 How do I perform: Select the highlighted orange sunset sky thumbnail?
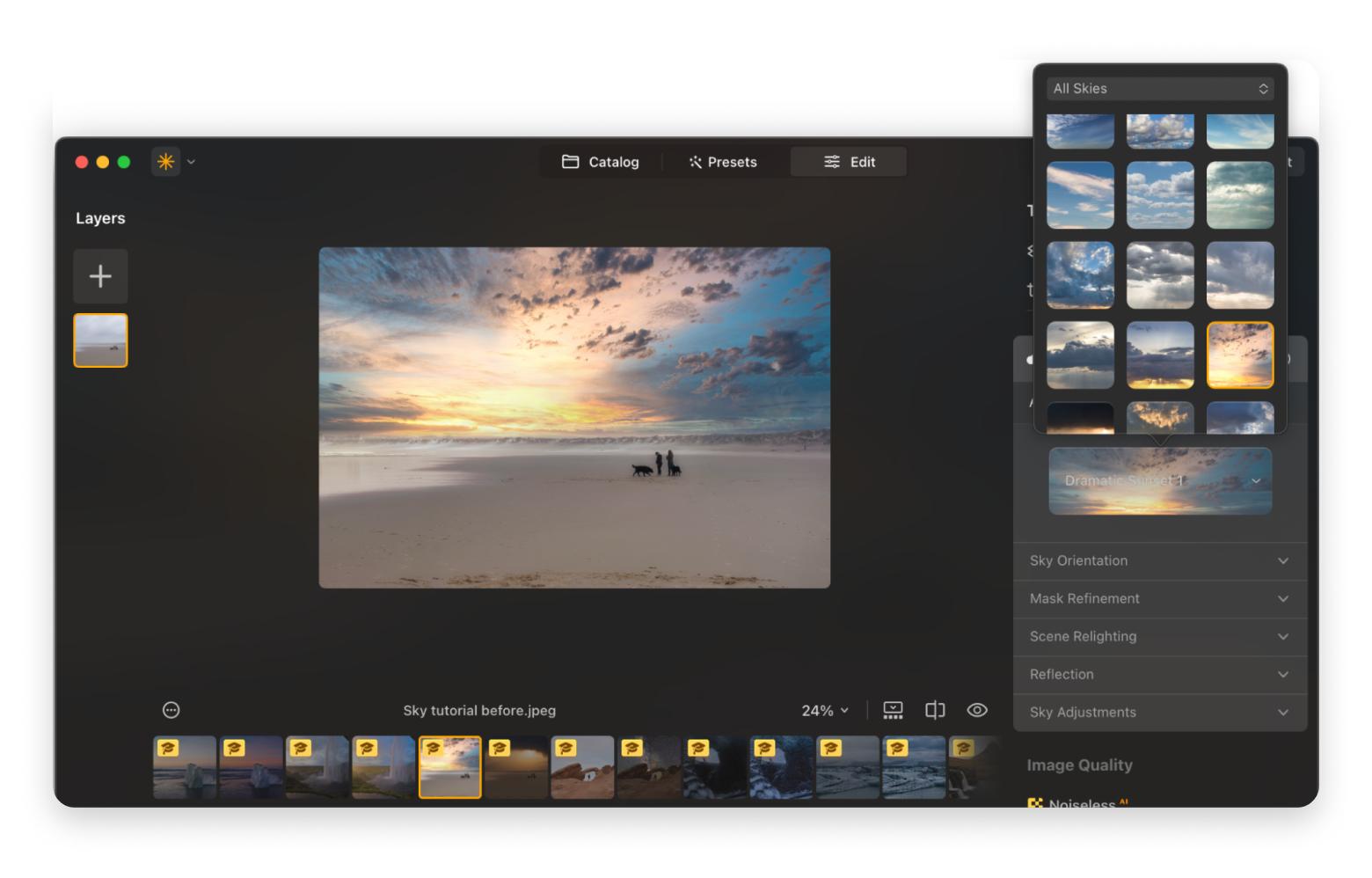pos(1240,355)
